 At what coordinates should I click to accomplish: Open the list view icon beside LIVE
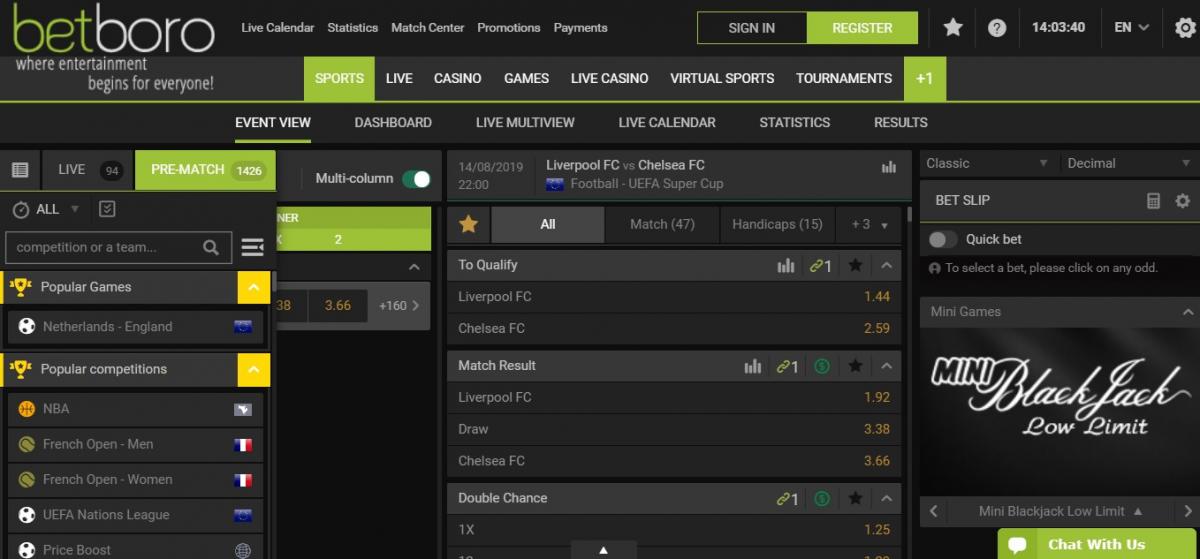(20, 170)
